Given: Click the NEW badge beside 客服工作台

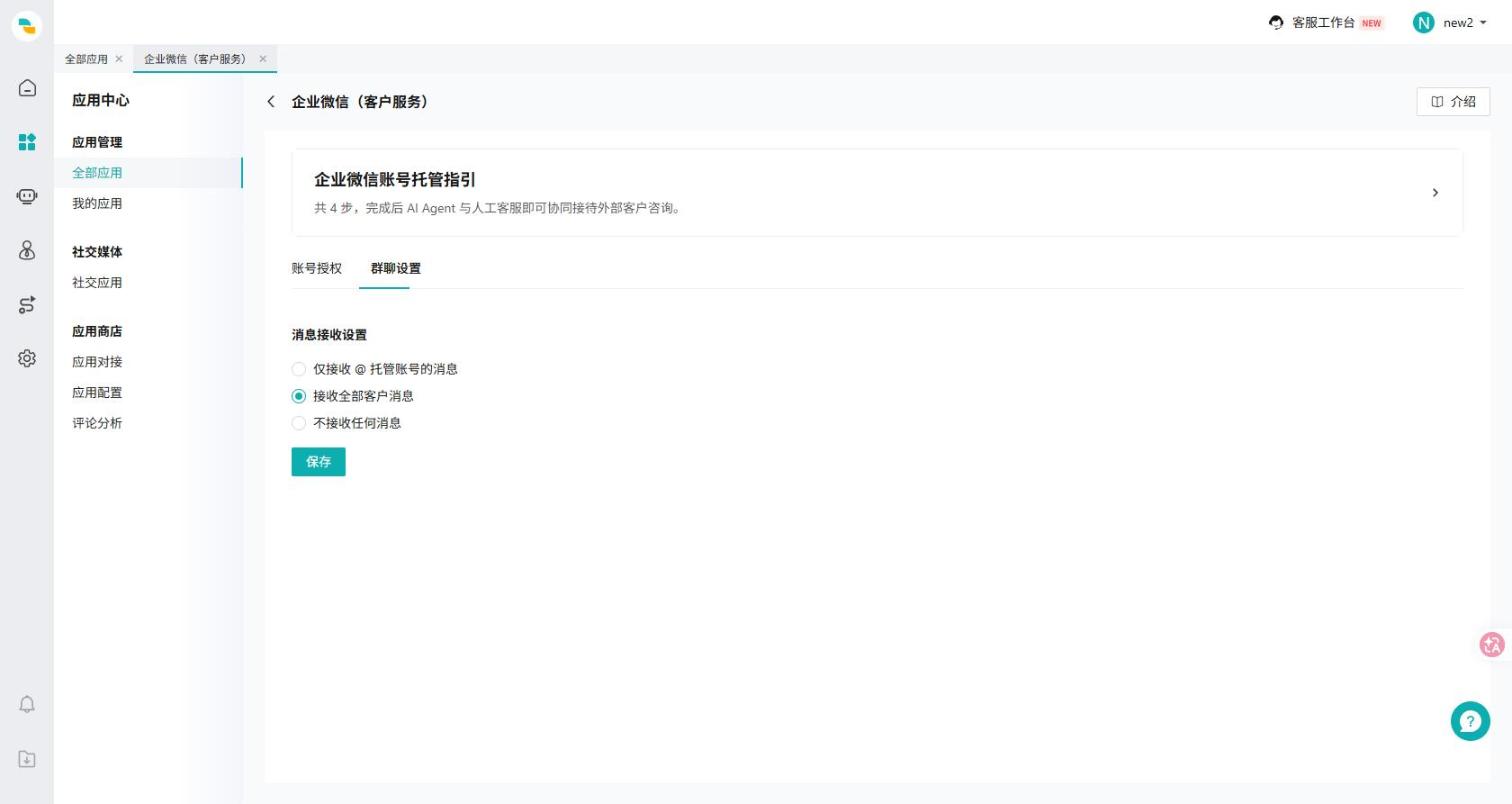Looking at the screenshot, I should [1371, 23].
